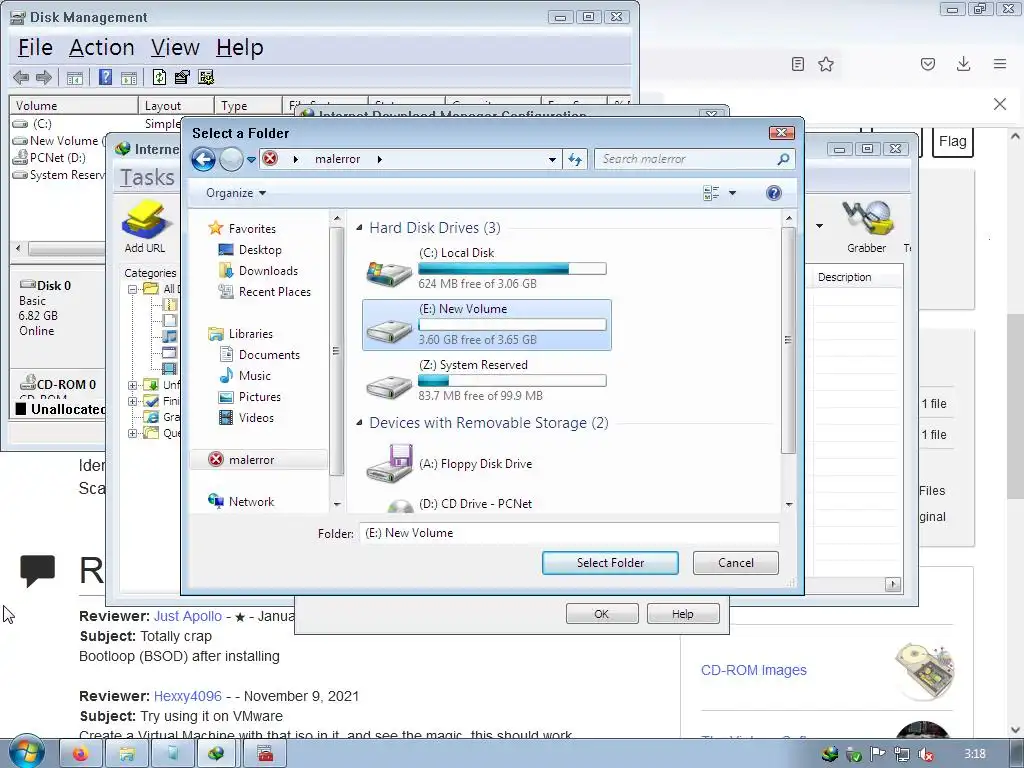Click the (Z:) System Reserved usage bar
Screen dimensions: 1024x768
tap(512, 381)
